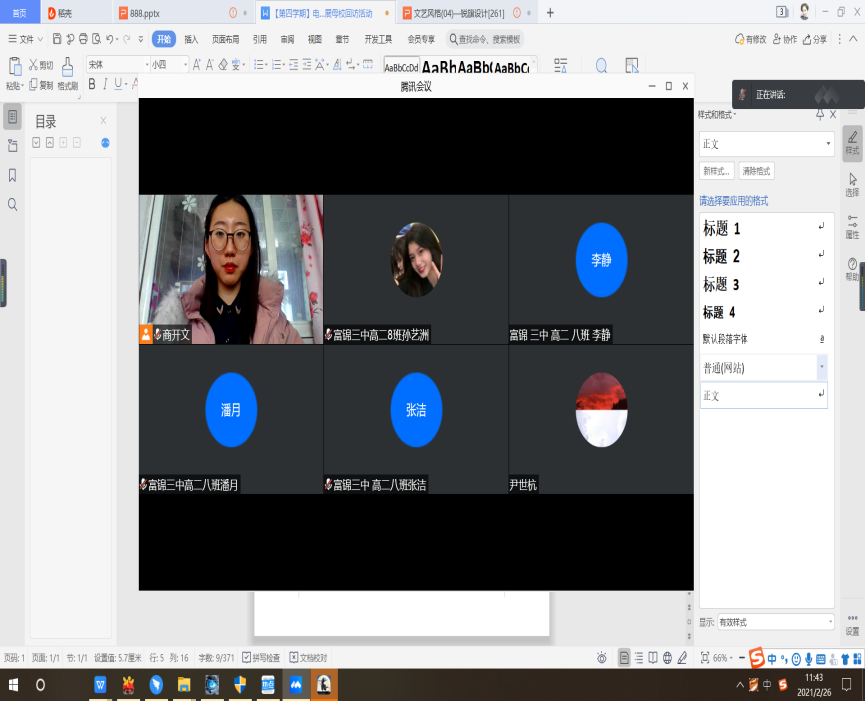
Task: Toggle the Styles (样式) pane button
Action: click(852, 143)
